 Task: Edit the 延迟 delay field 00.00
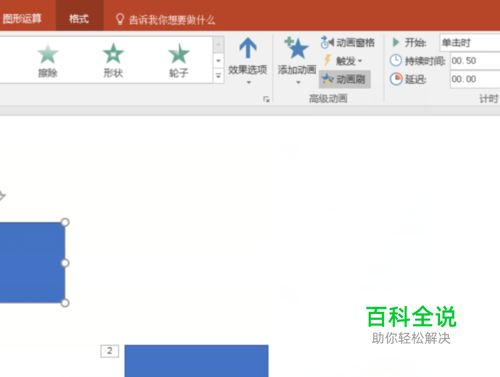pyautogui.click(x=475, y=79)
